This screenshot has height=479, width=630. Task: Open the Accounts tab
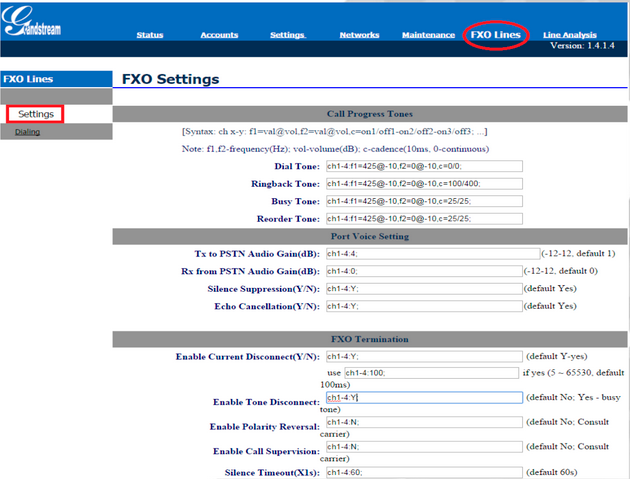219,35
